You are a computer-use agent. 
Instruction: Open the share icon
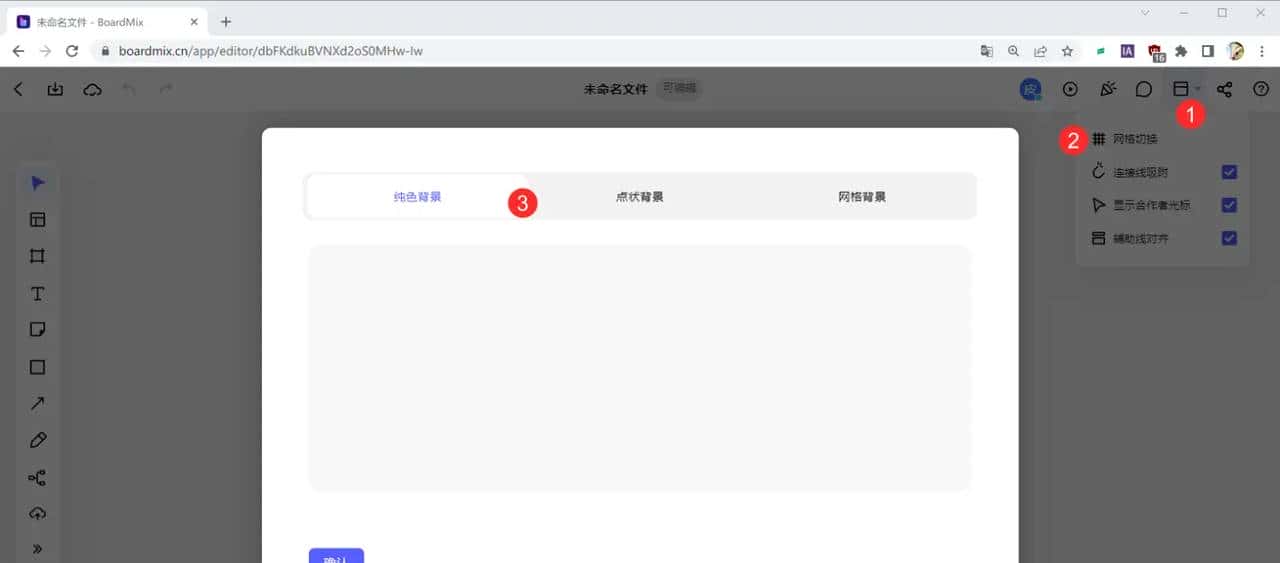pos(1224,89)
